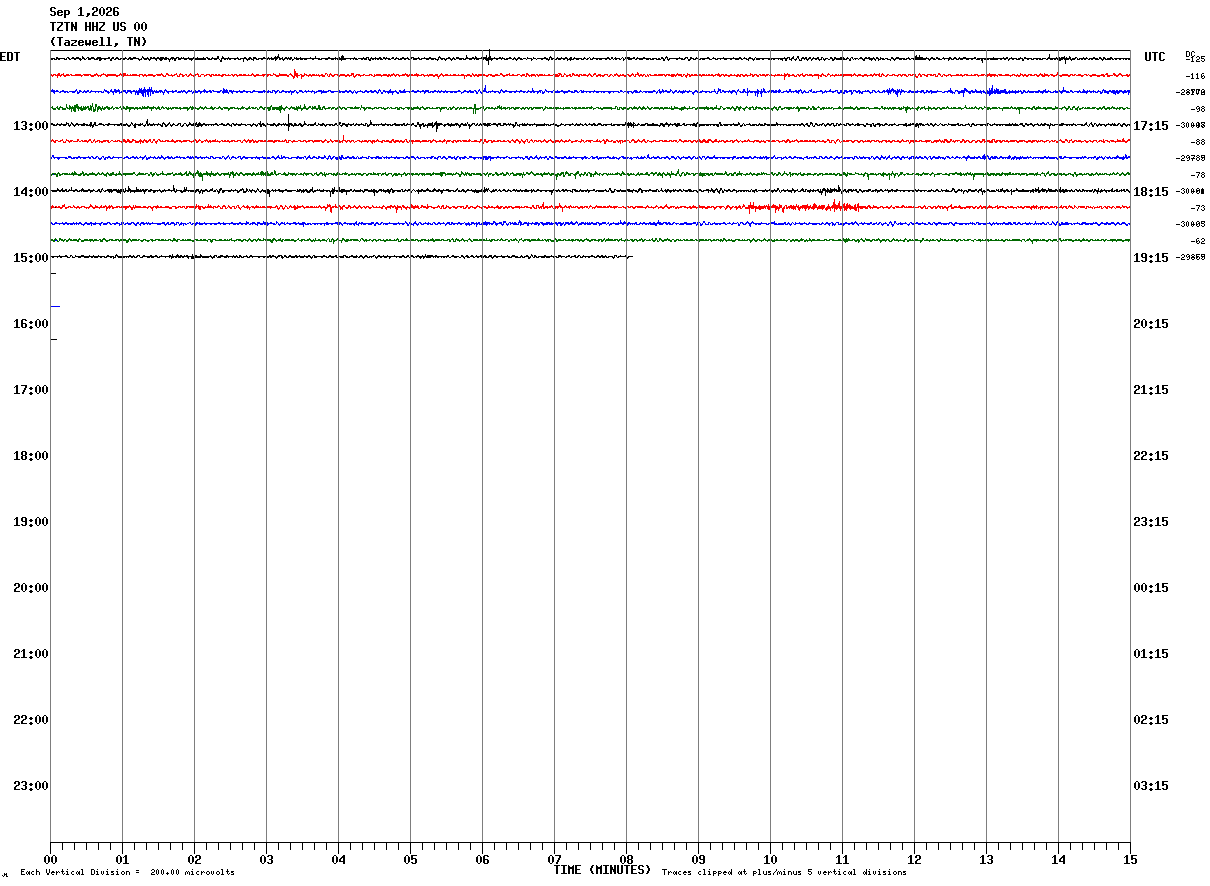Click the (Tazewell, TN) location label
Screen dimensions: 1210x886
98,42
